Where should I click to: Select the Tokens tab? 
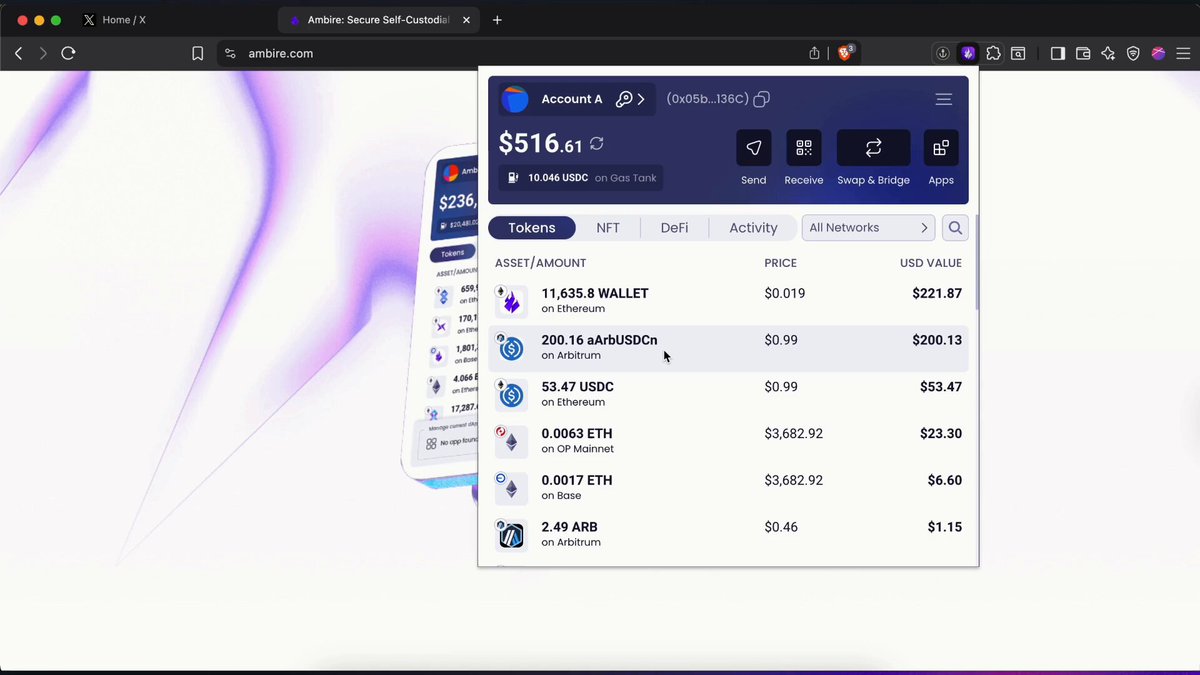click(532, 228)
